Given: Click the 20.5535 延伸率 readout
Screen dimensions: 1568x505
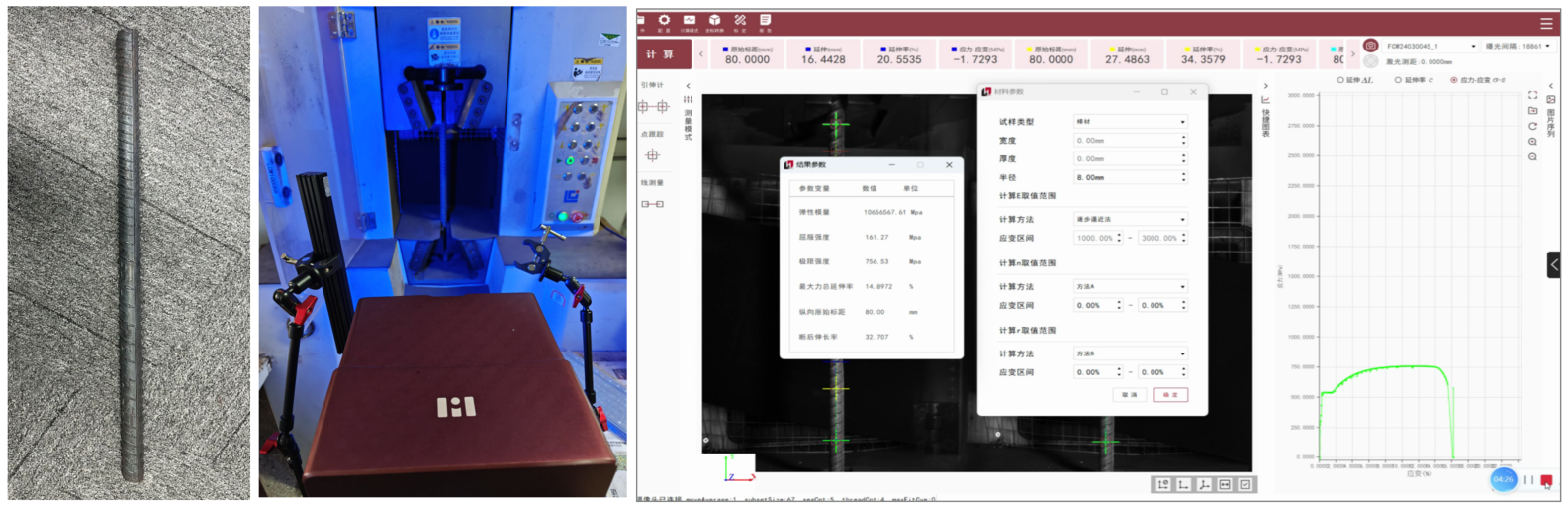Looking at the screenshot, I should (x=898, y=54).
